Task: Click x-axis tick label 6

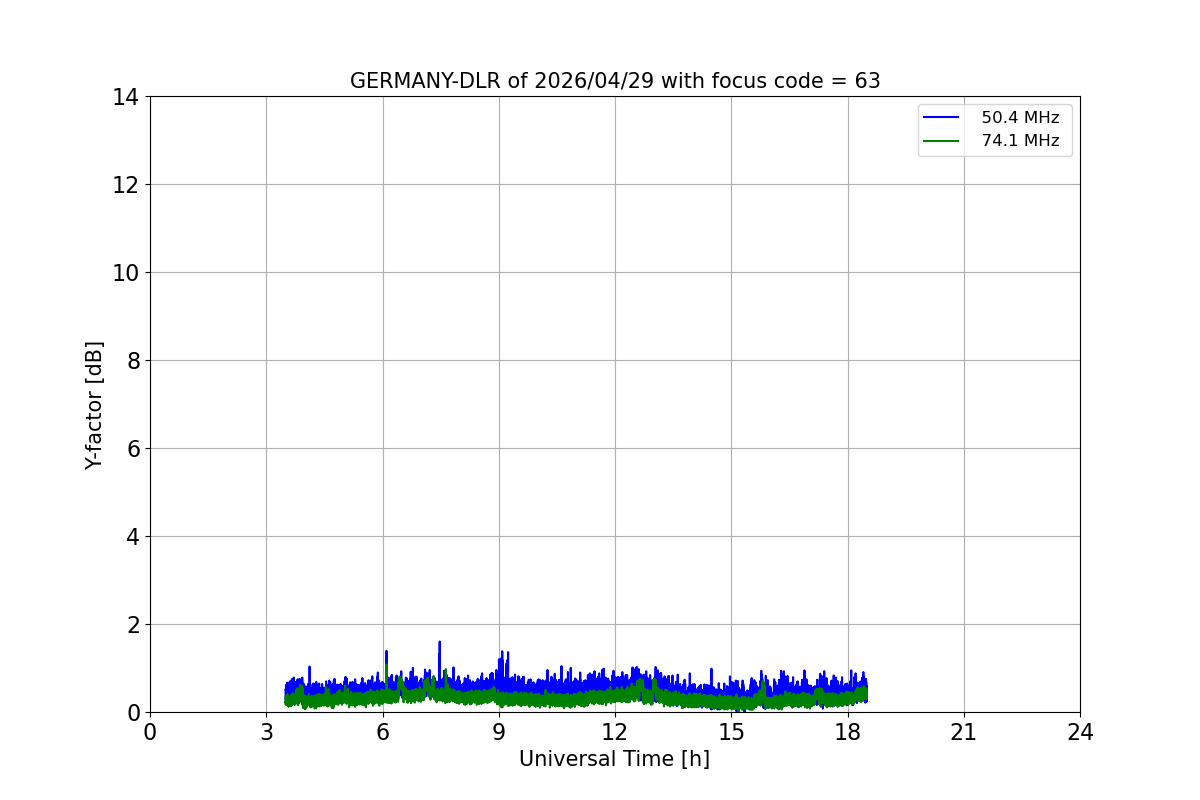Action: pyautogui.click(x=382, y=732)
